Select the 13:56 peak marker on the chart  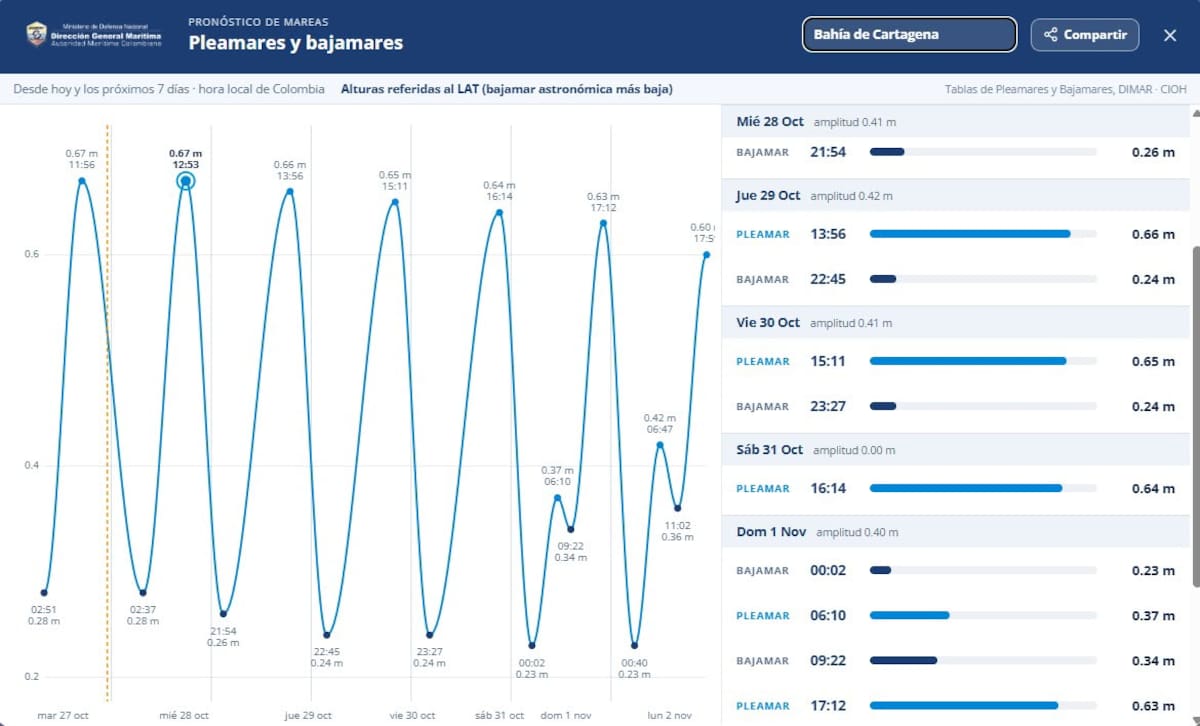click(x=290, y=191)
